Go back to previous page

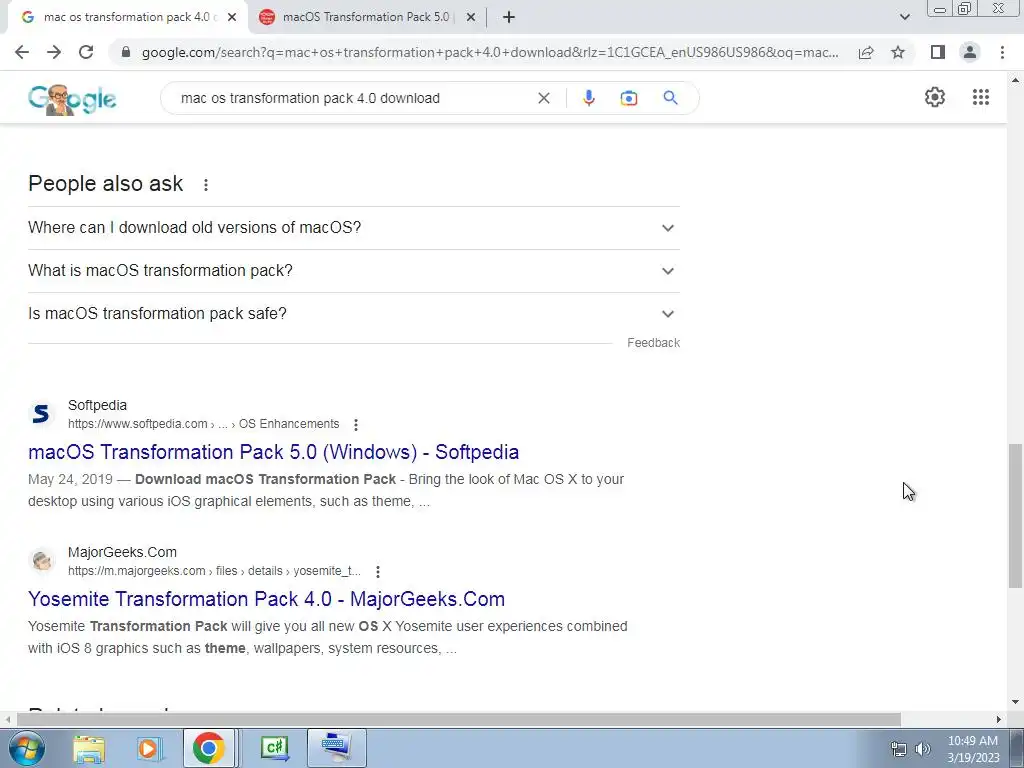[x=22, y=52]
